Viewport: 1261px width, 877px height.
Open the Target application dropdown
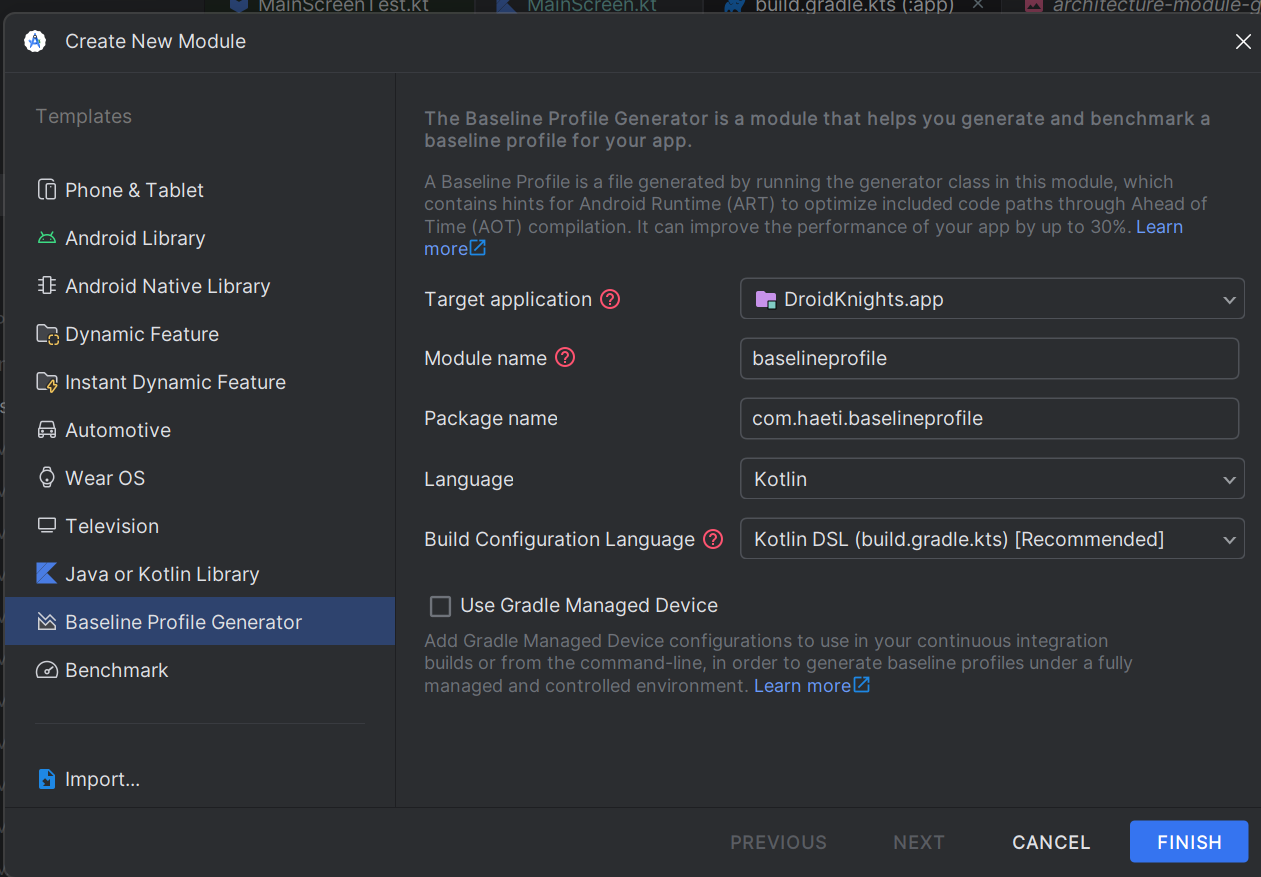coord(991,299)
